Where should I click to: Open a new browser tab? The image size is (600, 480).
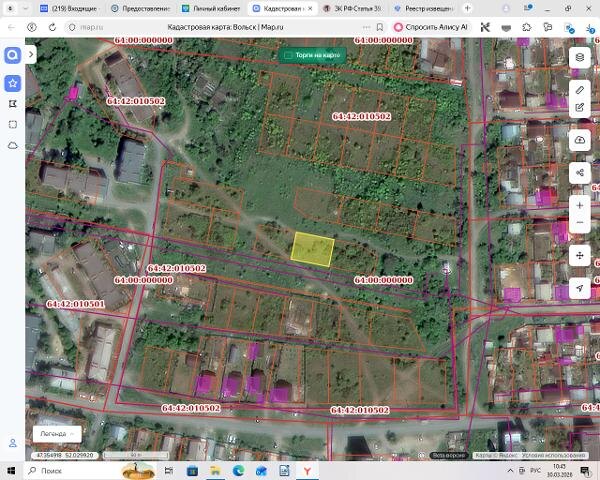pos(468,8)
